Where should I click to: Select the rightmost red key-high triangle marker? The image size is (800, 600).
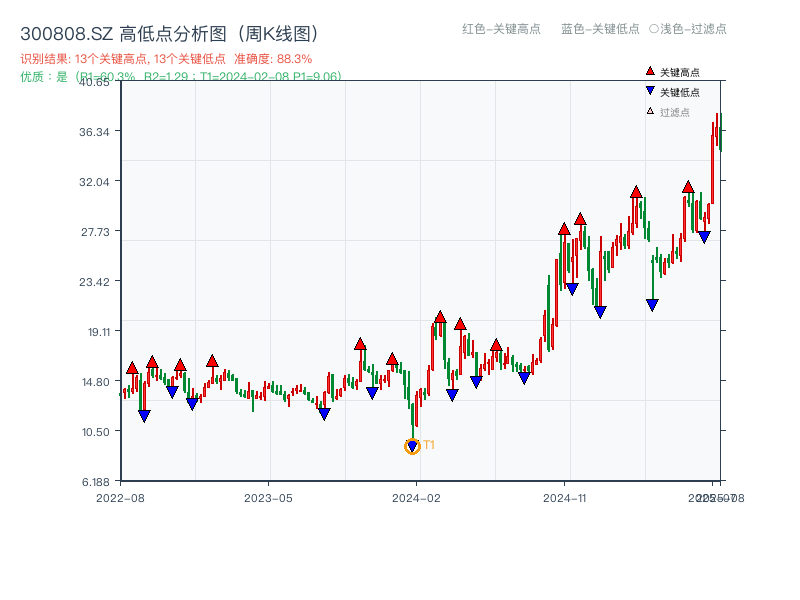[688, 187]
